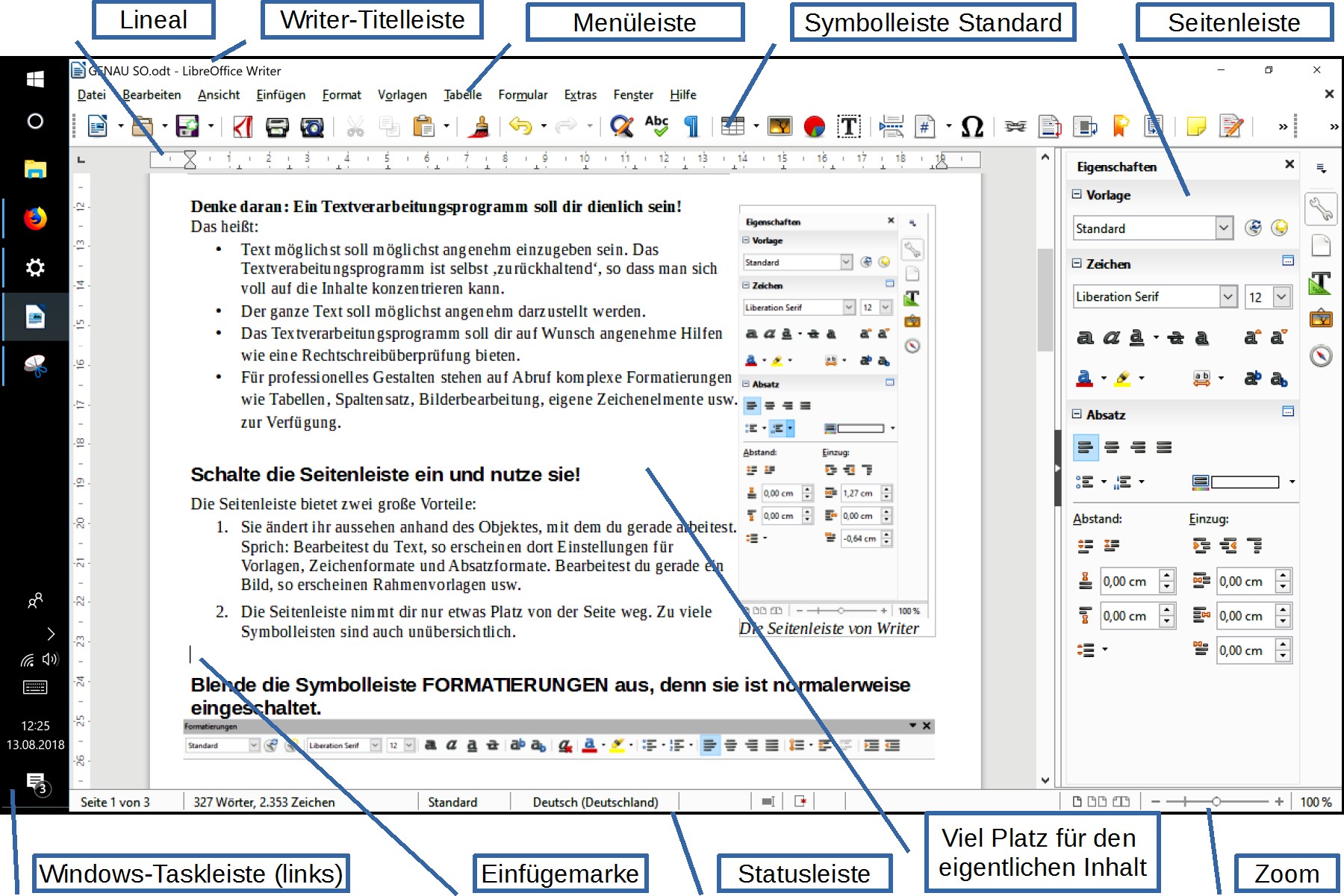Open the Format menu
This screenshot has width=1344, height=896.
click(x=341, y=95)
